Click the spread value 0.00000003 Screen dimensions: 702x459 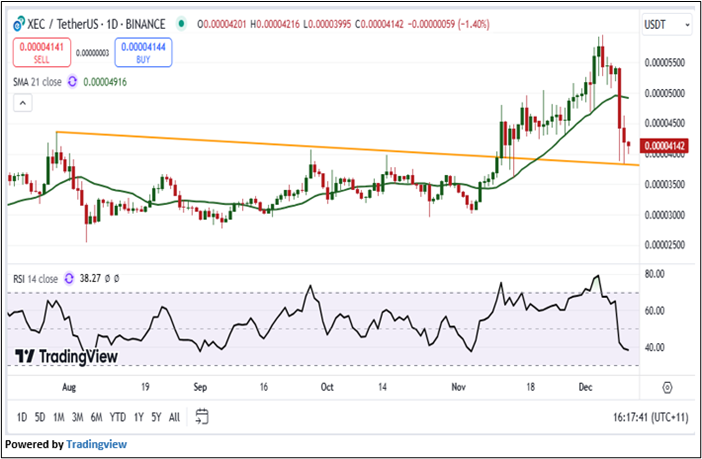[x=93, y=53]
